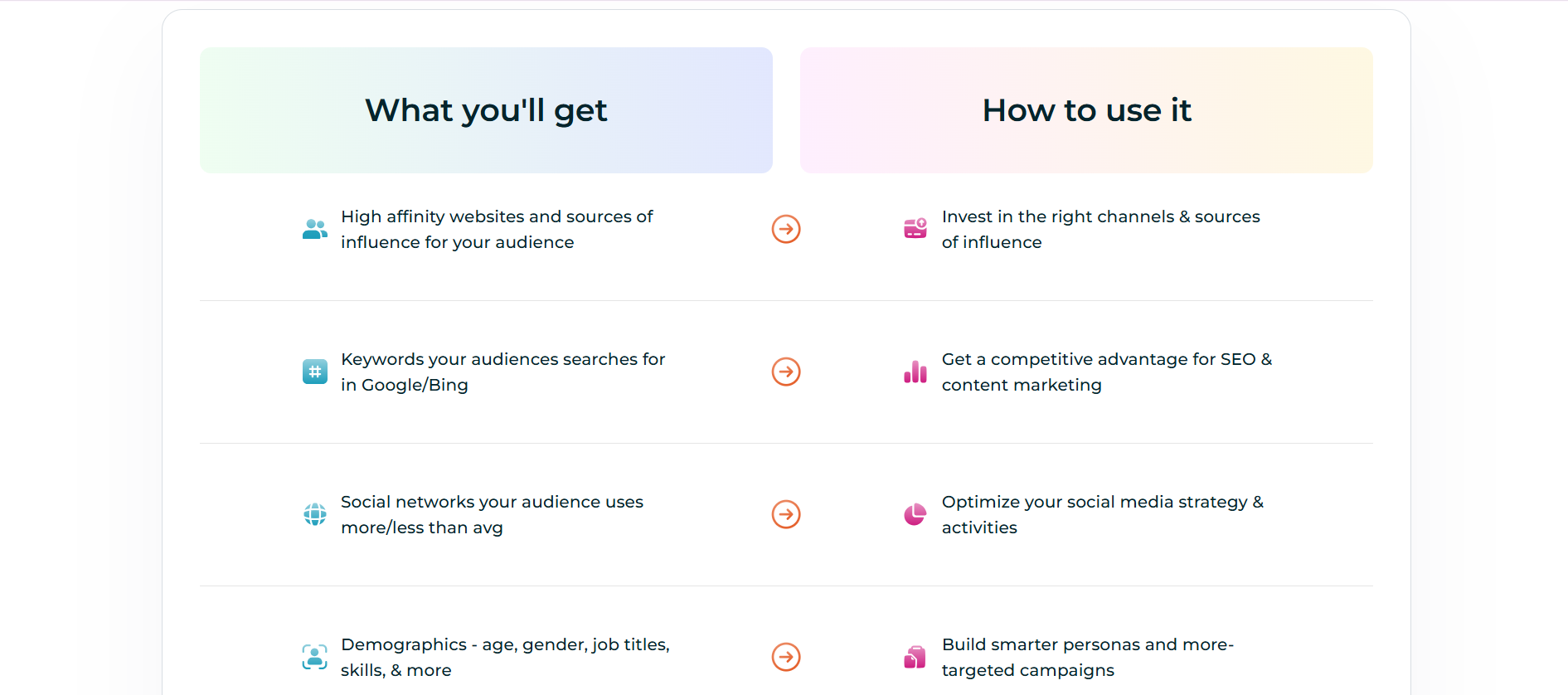Click the blue people icon beside high affinity websites

(x=314, y=229)
